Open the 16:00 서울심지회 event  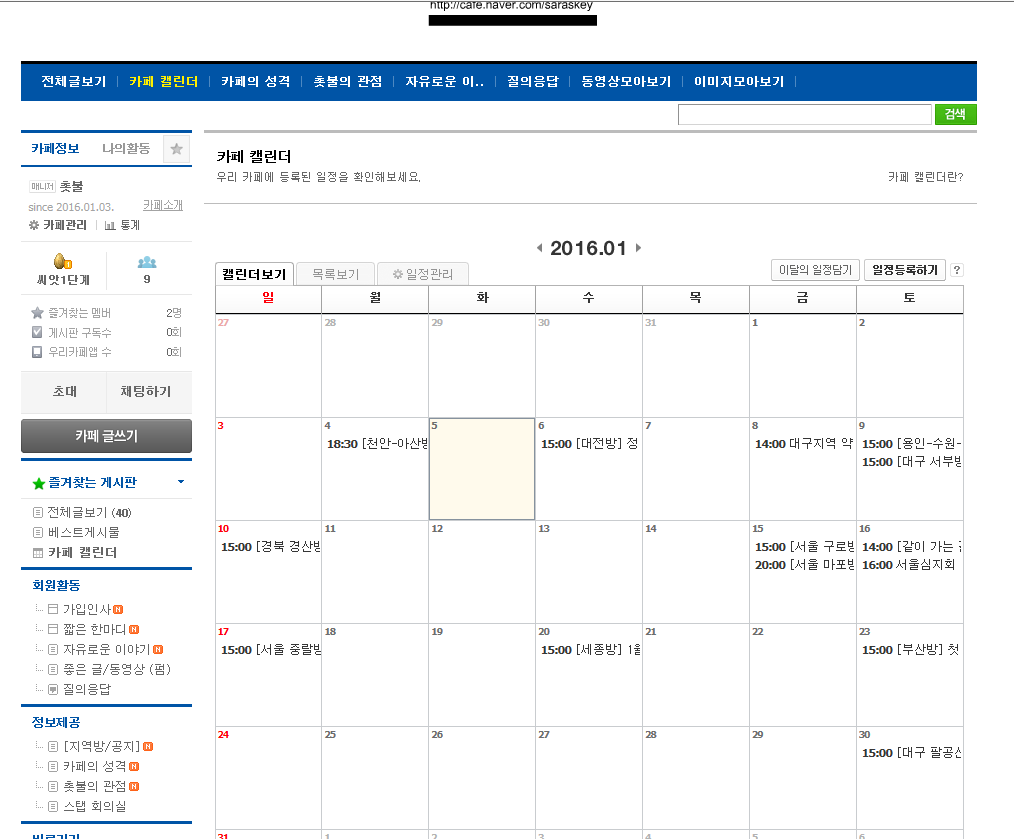tap(909, 565)
